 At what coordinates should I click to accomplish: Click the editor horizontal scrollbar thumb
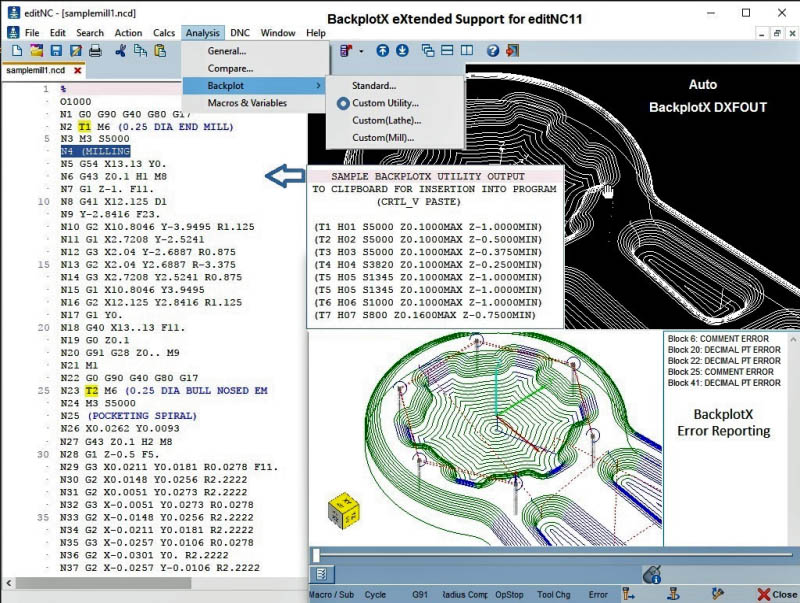click(x=103, y=583)
